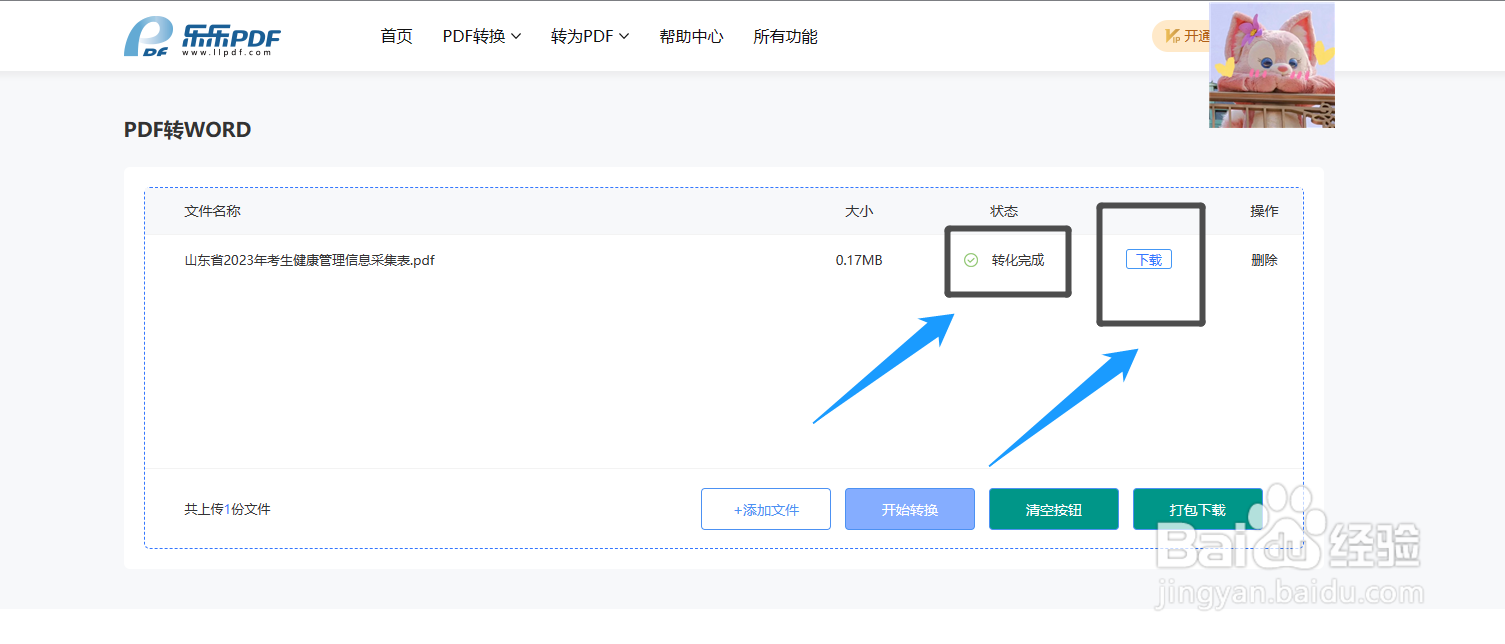Expand the PDF转换 dropdown menu
Viewport: 1505px width, 644px height.
point(482,37)
